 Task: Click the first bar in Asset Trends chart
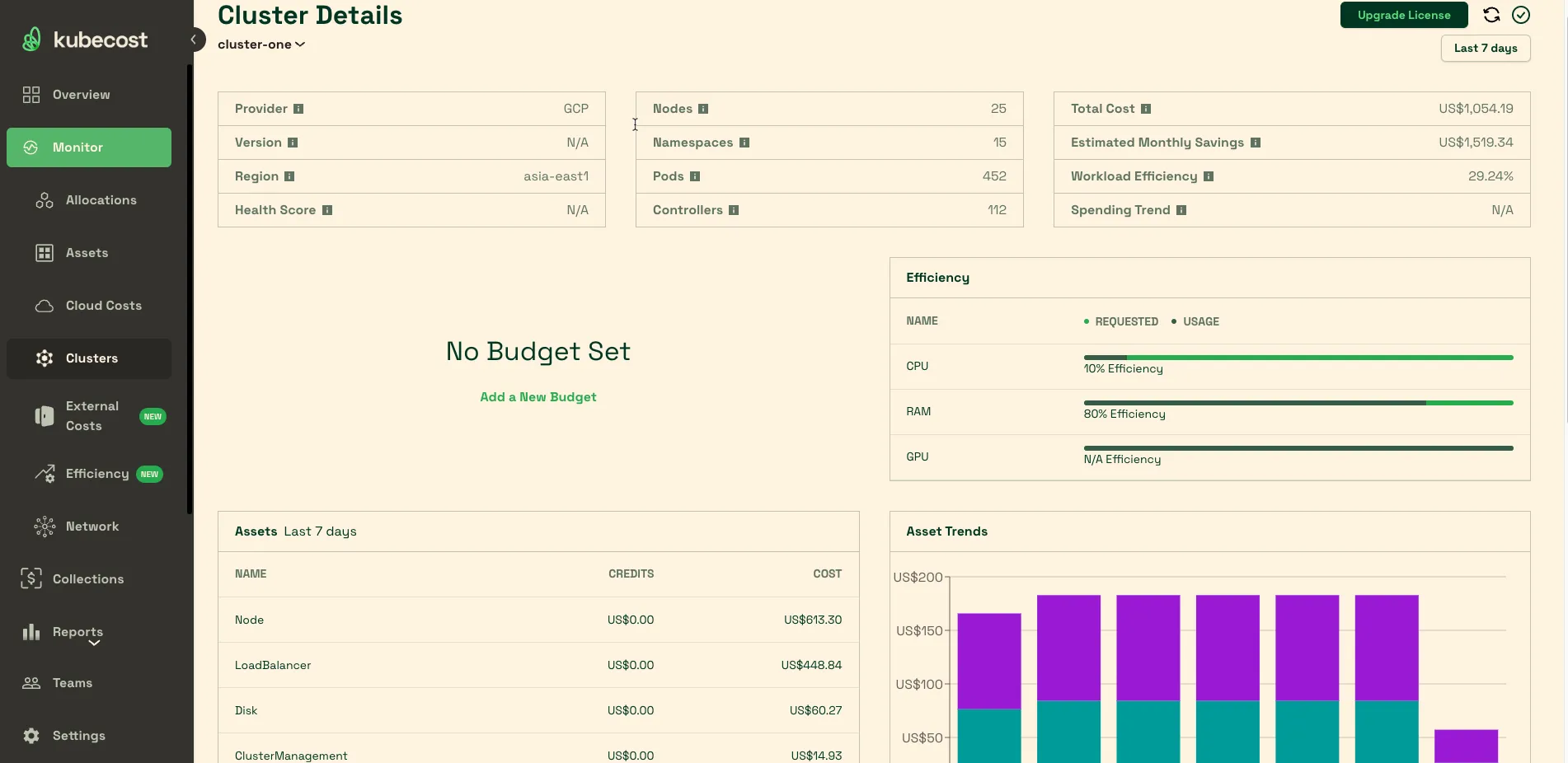tap(989, 688)
